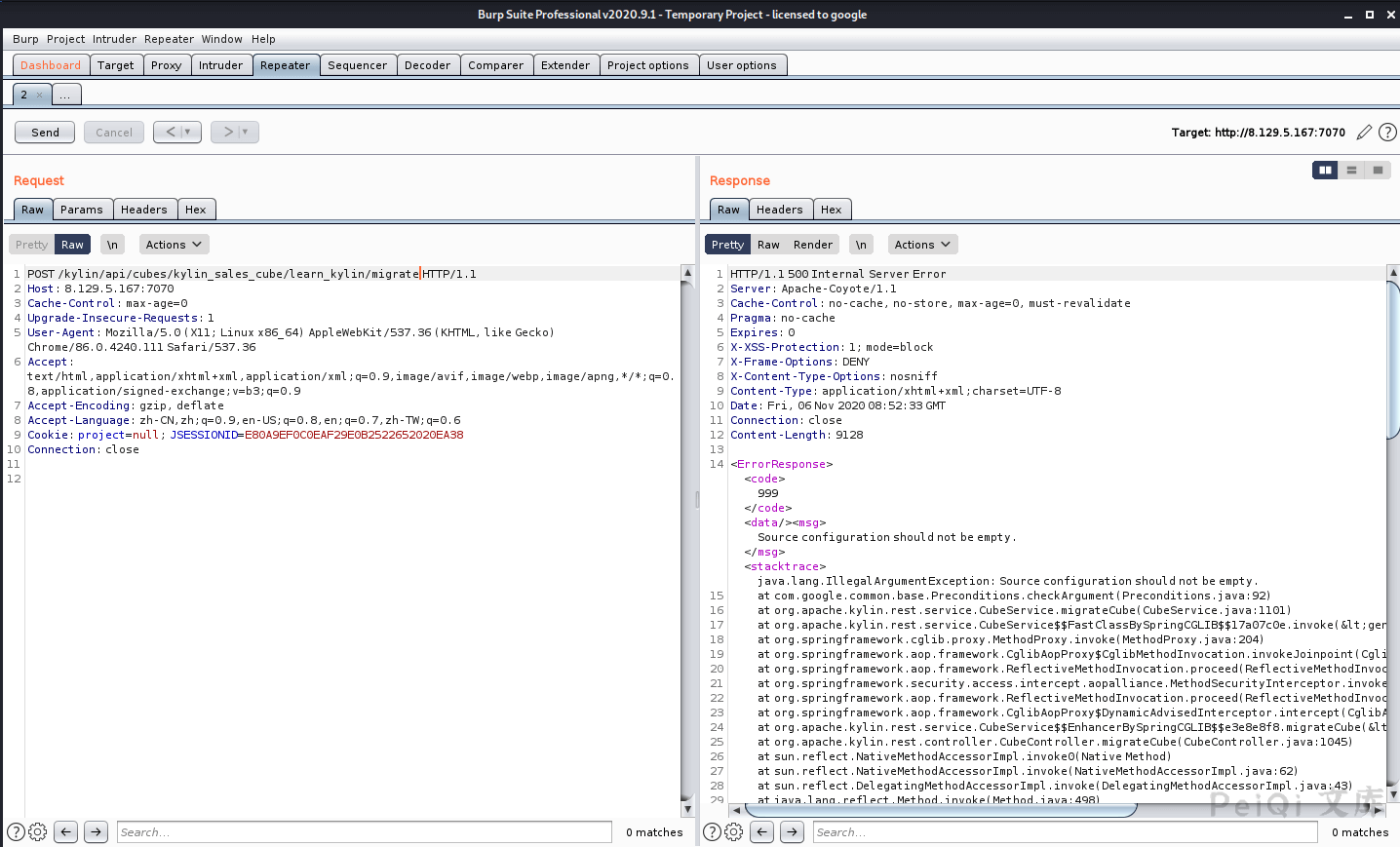This screenshot has width=1400, height=847.
Task: Toggle Pretty view in Request editor
Action: click(31, 245)
